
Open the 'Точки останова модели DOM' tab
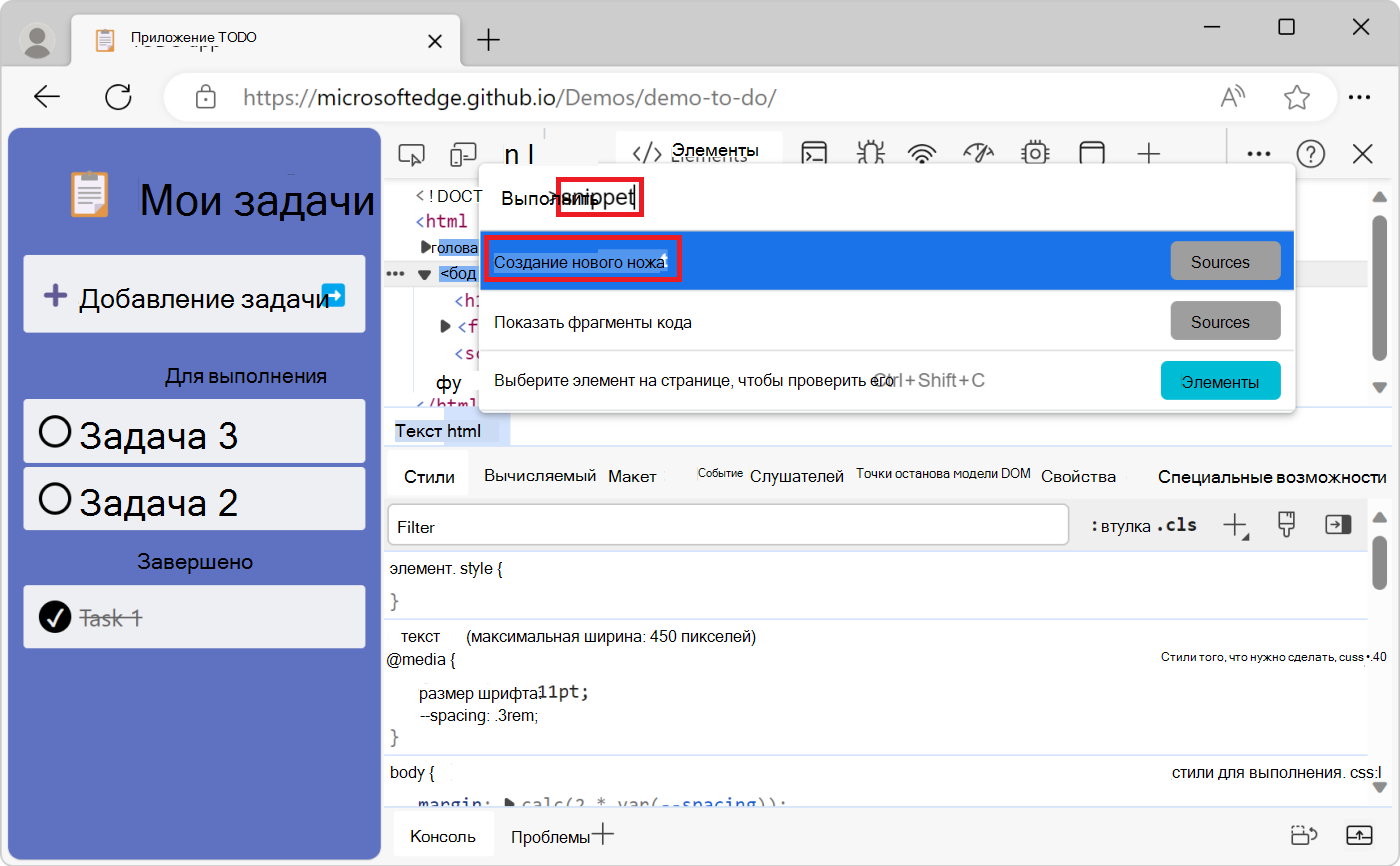click(943, 474)
